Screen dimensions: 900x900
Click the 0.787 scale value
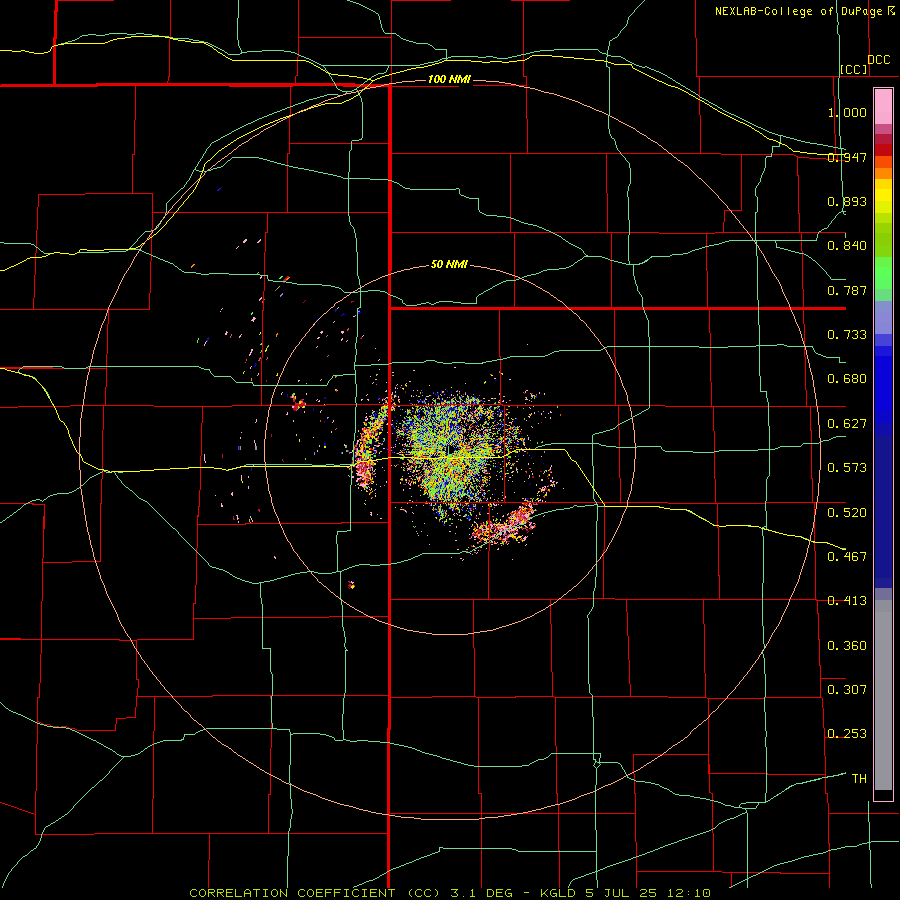tap(847, 290)
